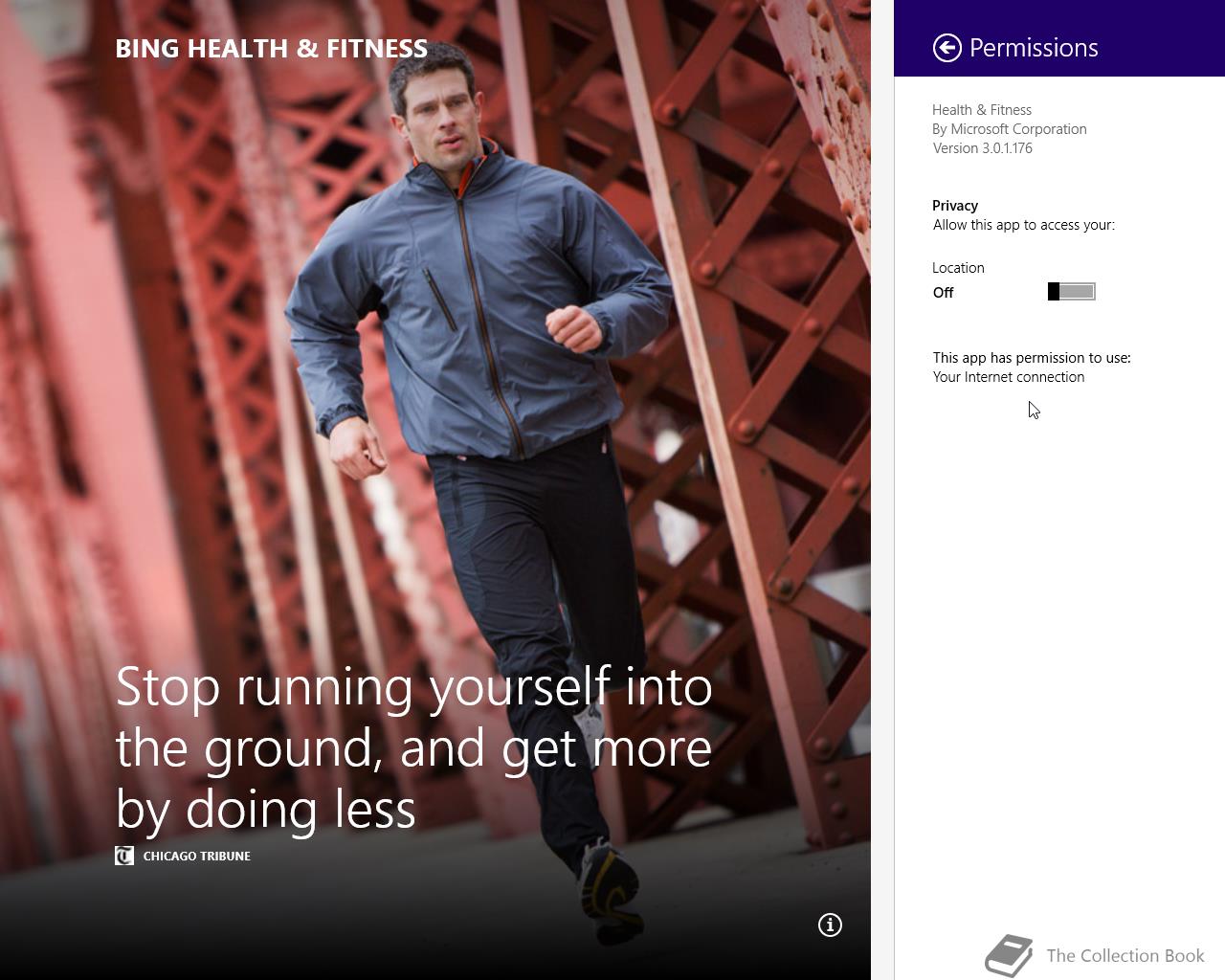1225x980 pixels.
Task: Click the 'Health & Fitness' app name
Action: point(982,110)
